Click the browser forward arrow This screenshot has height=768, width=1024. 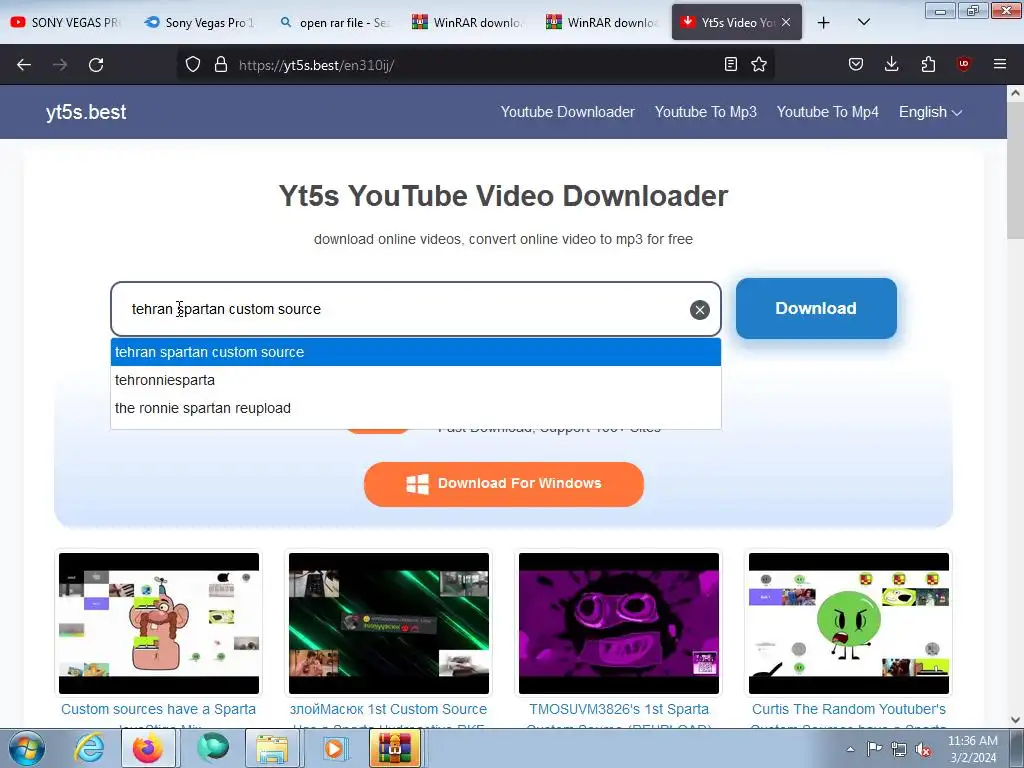tap(60, 65)
